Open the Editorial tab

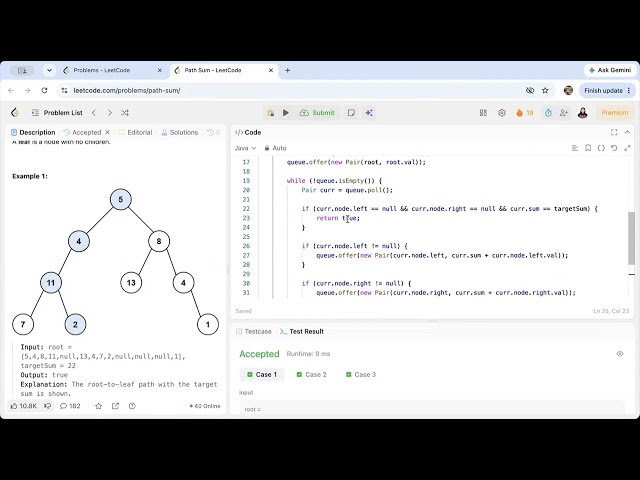[135, 132]
